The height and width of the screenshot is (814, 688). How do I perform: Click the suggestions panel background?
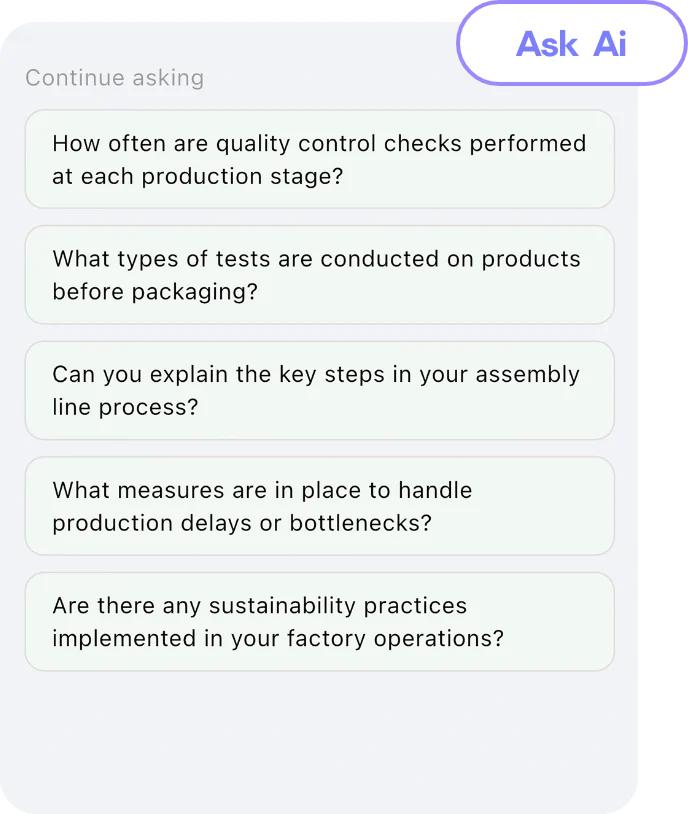click(319, 730)
